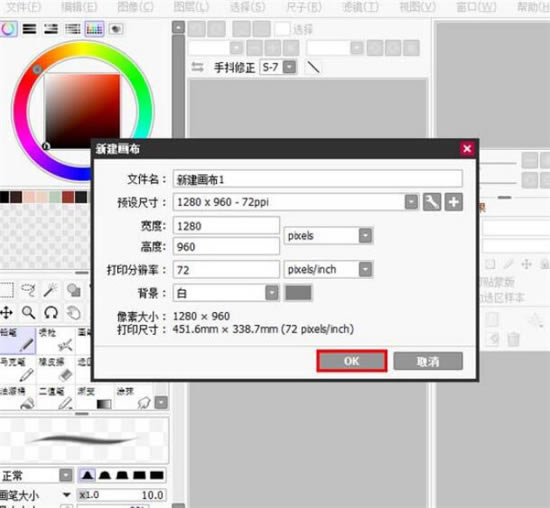Click the background color preview swatch

[x=298, y=293]
